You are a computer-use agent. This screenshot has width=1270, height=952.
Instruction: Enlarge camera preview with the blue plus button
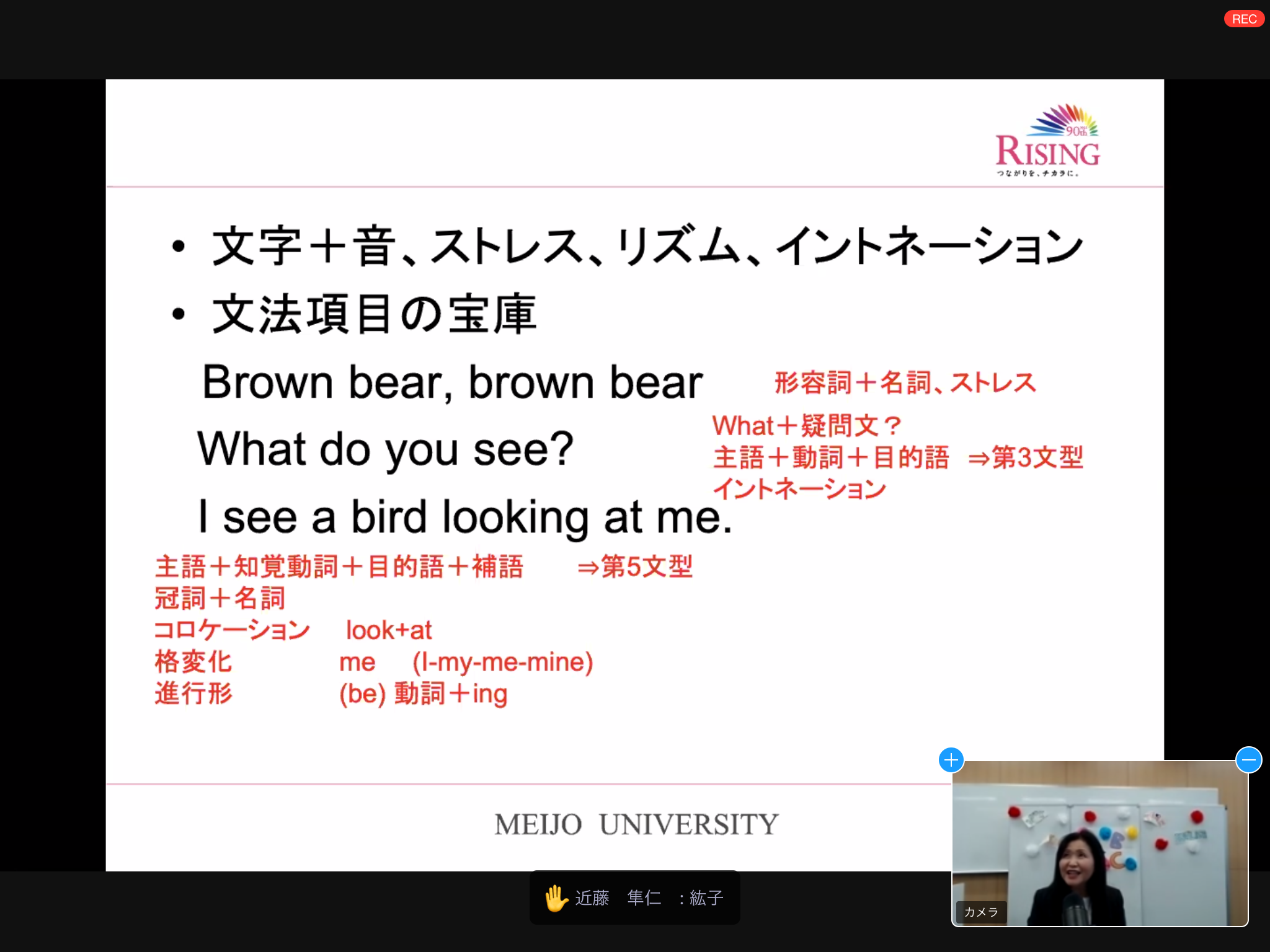tap(951, 760)
